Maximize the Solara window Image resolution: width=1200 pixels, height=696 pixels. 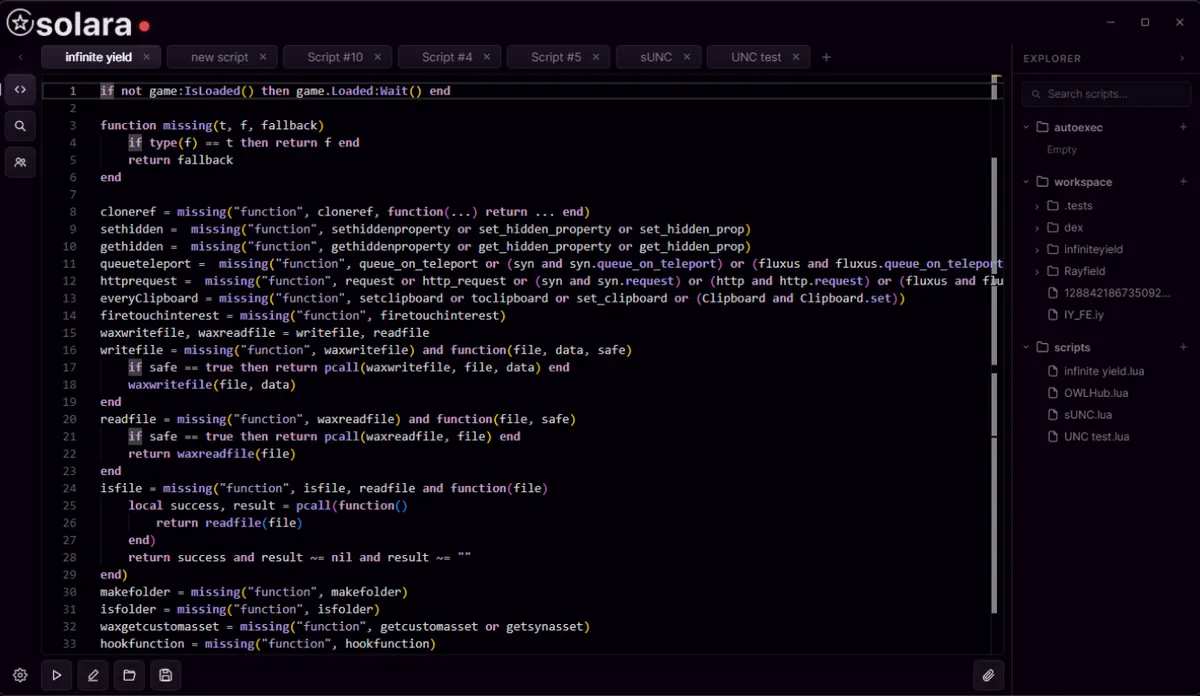(1145, 22)
